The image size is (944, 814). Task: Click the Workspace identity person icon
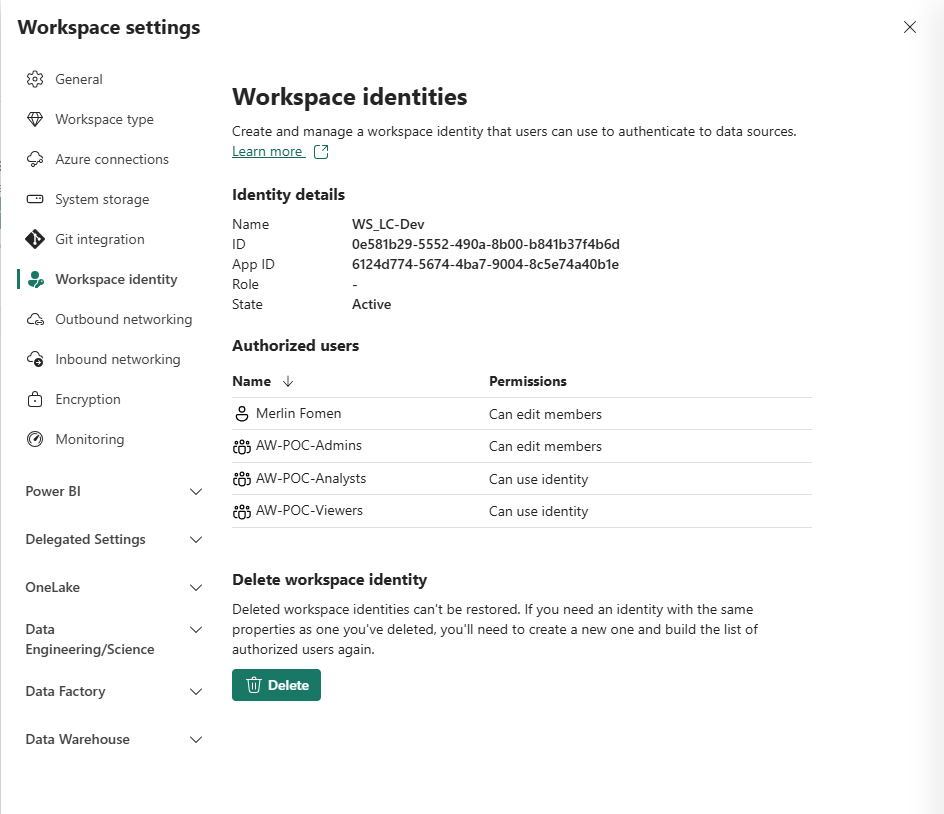(36, 279)
